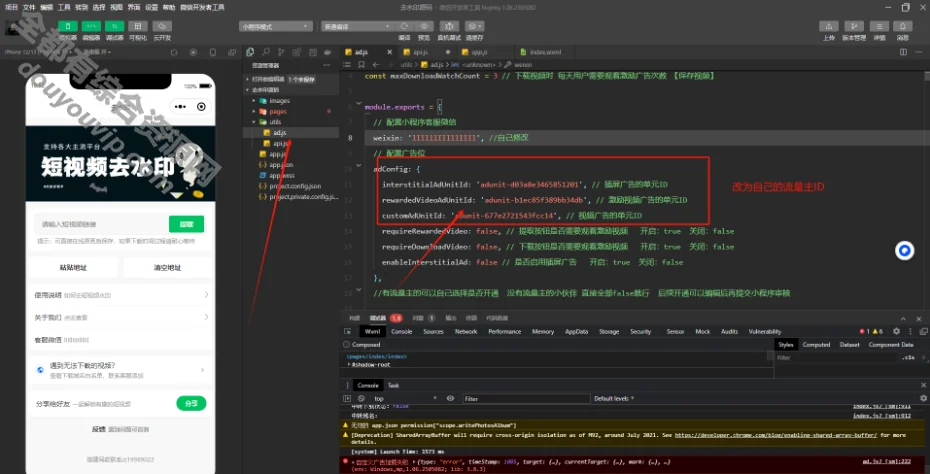Click the upload icon in toolbar
The width and height of the screenshot is (930, 474).
828,25
